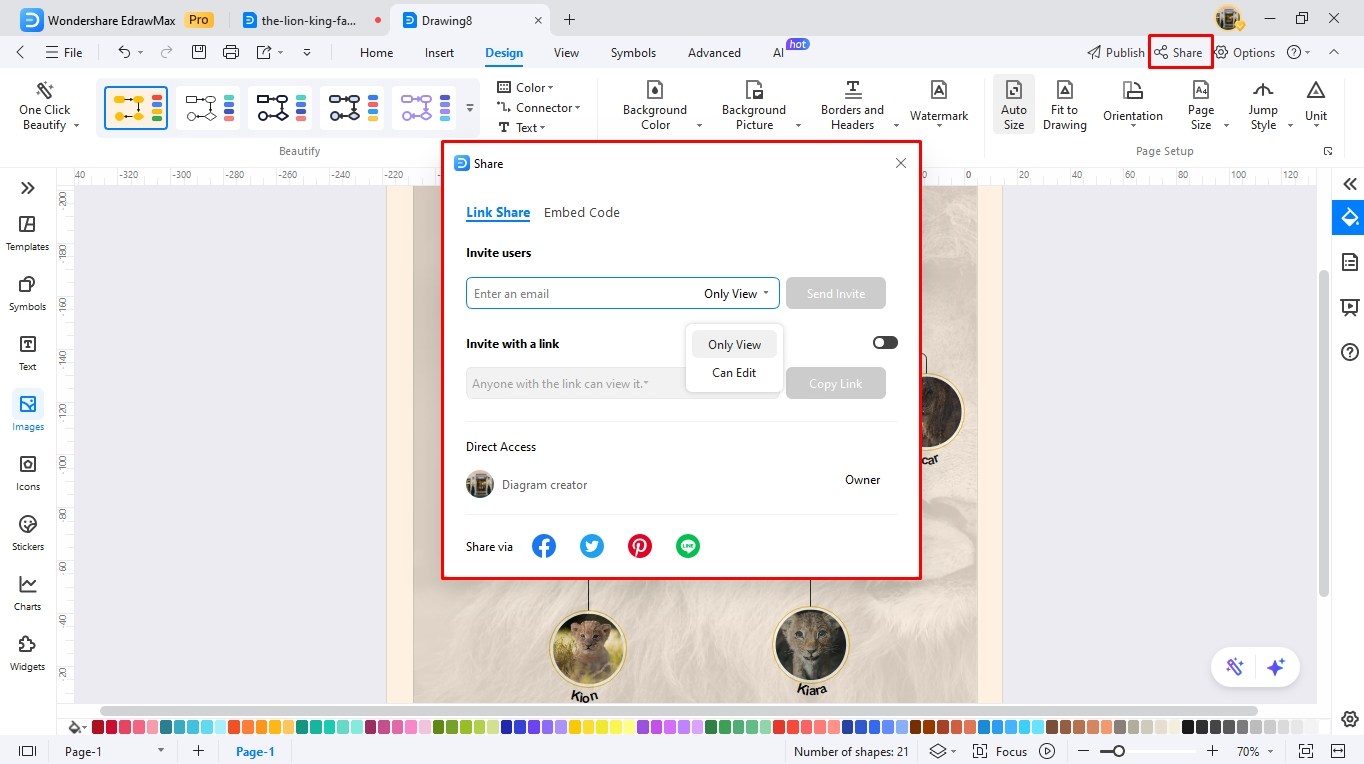Click the magic wand floating button
Viewport: 1364px width, 764px height.
pos(1235,667)
